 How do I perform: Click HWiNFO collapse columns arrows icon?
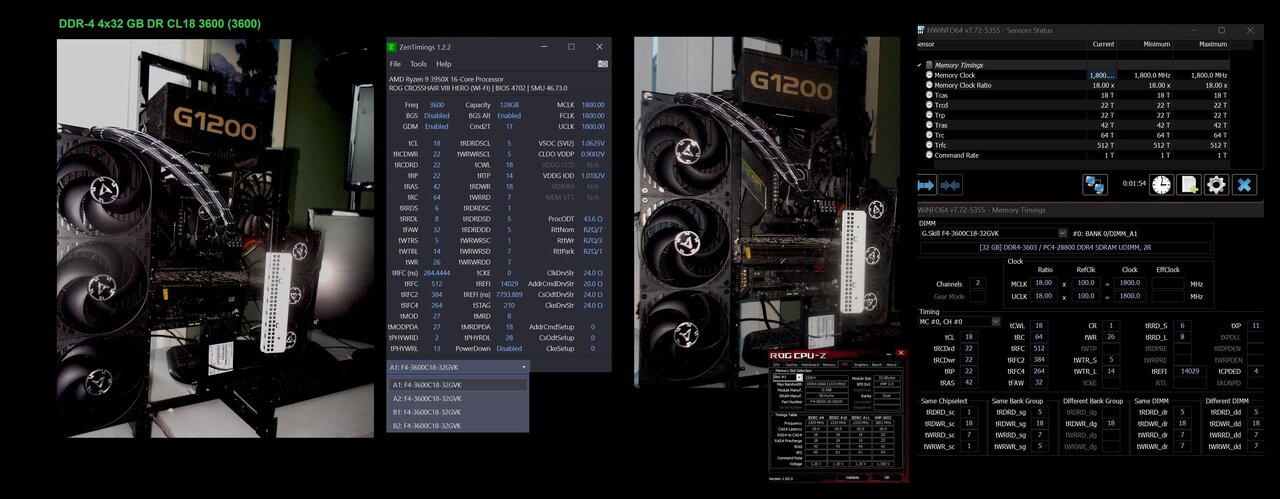pyautogui.click(x=951, y=185)
